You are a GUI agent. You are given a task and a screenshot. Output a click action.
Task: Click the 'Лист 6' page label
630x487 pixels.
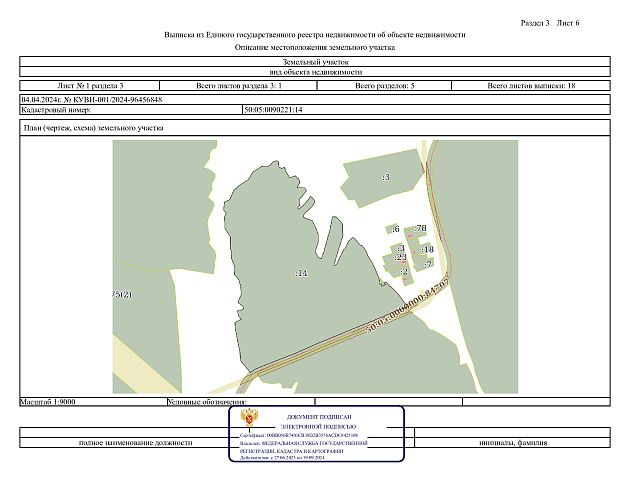(568, 23)
